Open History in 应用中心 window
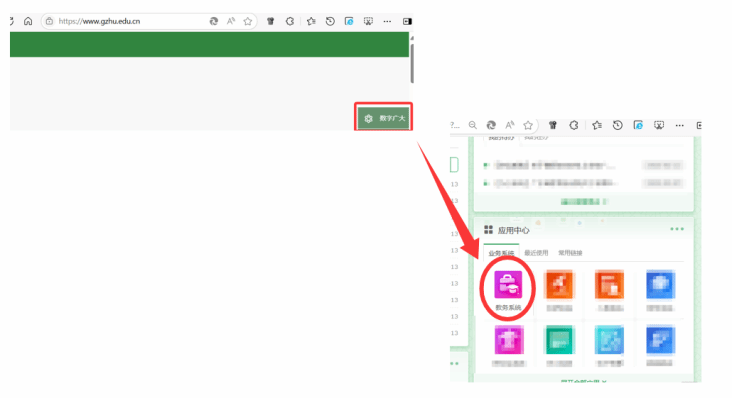This screenshot has width=732, height=398. 618,125
